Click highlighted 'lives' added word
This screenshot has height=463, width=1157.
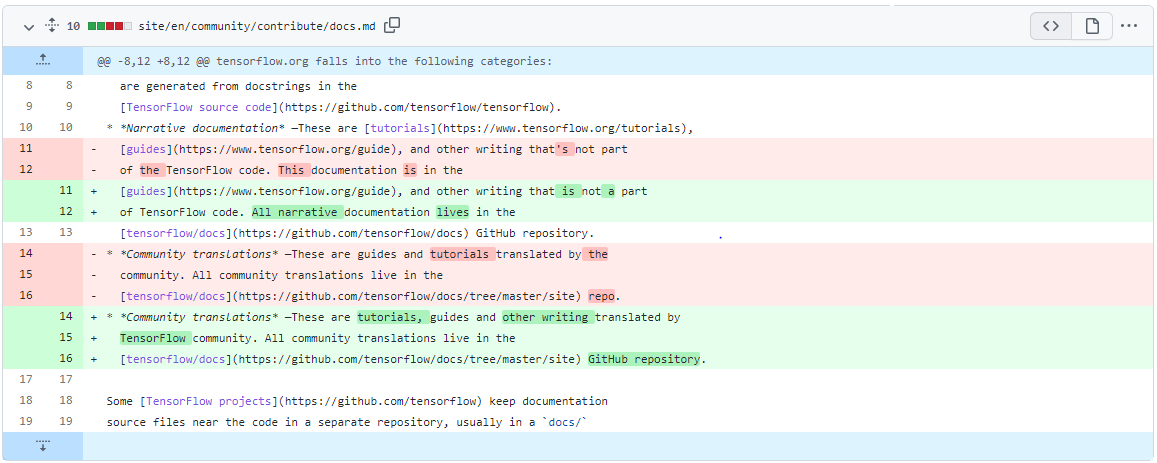(x=452, y=212)
